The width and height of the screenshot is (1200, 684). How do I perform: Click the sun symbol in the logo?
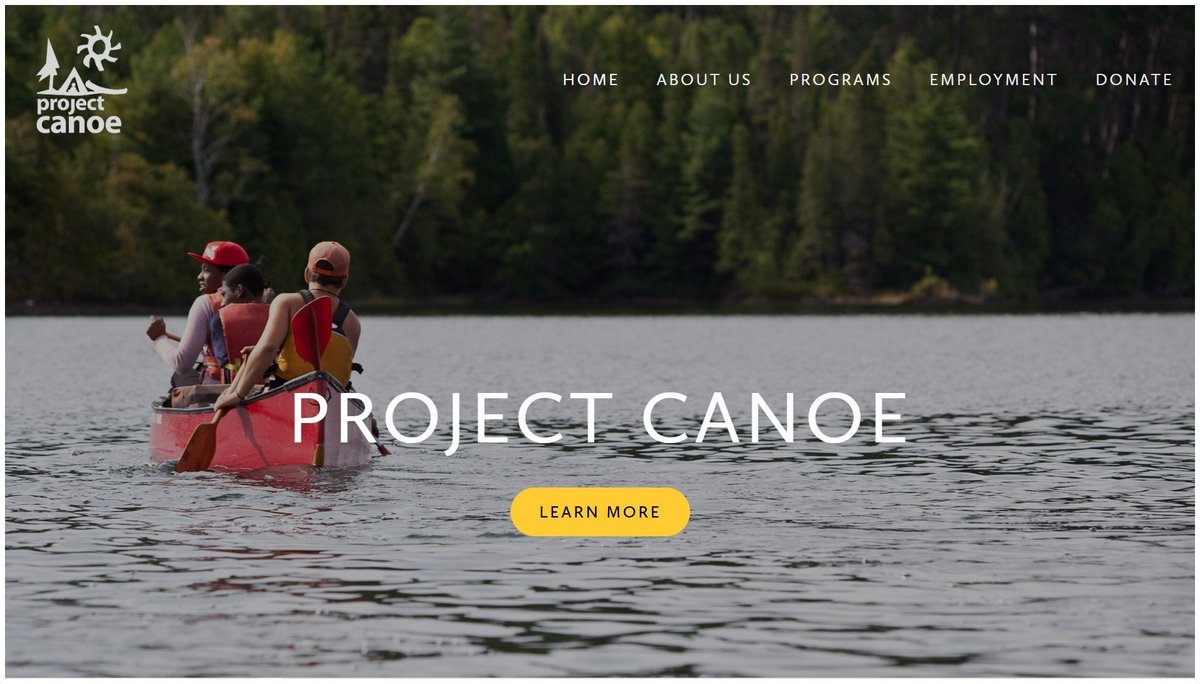click(x=99, y=48)
